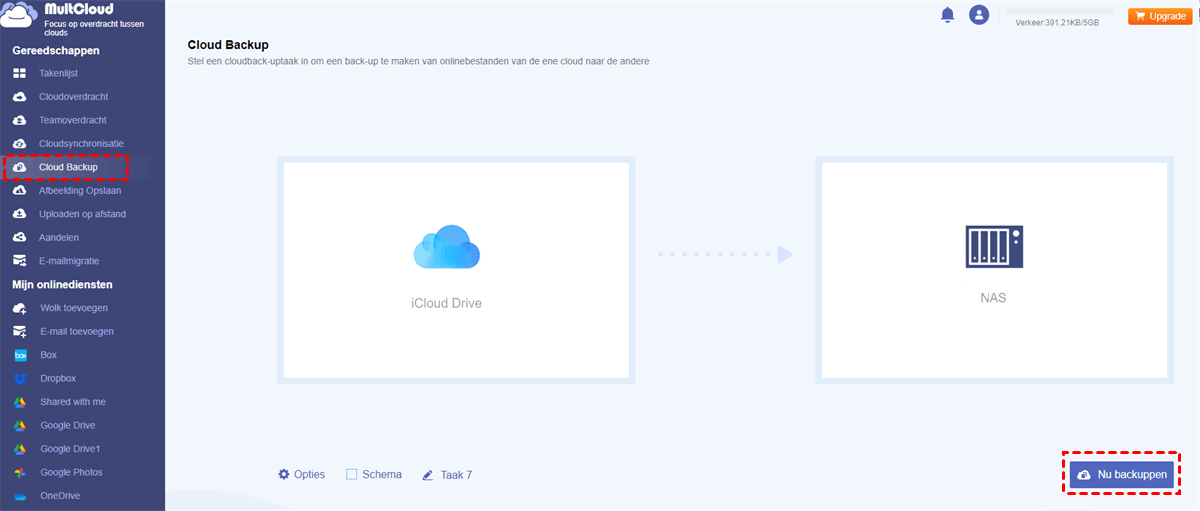Click the Uploaden op afstand upload icon
Screen dimensions: 1200x511
point(20,214)
